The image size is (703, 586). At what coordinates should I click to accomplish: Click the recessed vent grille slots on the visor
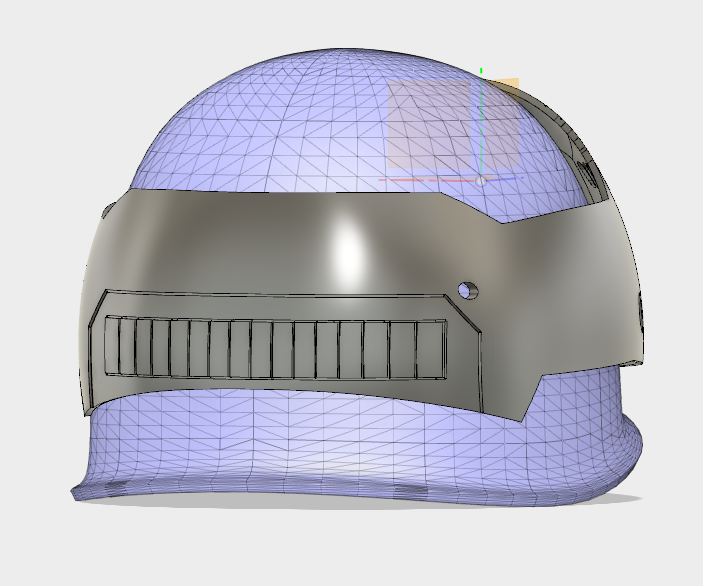(x=276, y=349)
